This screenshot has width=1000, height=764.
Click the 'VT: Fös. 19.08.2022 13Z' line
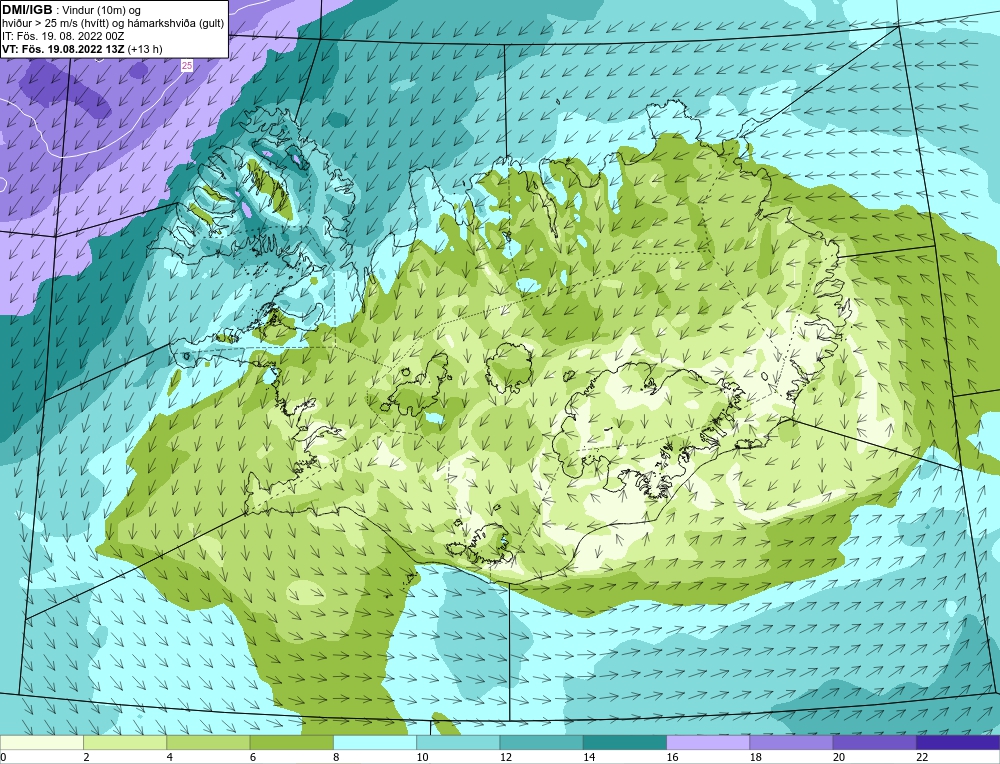click(64, 49)
